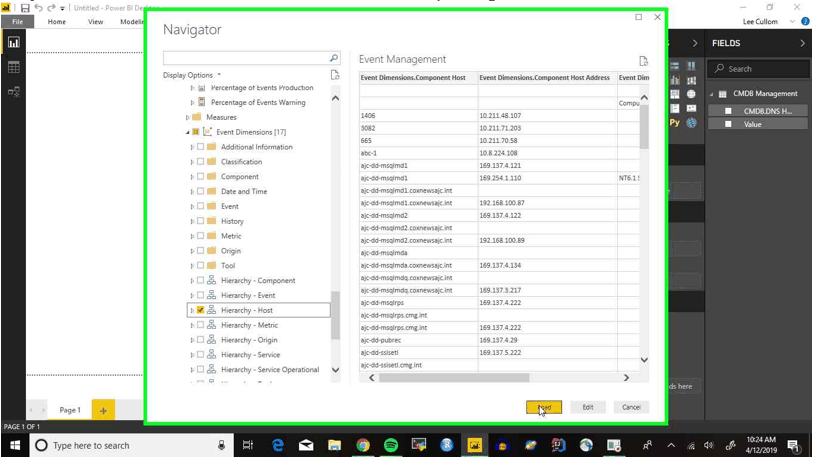This screenshot has height=458, width=814.
Task: Click the tree list down scroll arrow
Action: click(335, 370)
